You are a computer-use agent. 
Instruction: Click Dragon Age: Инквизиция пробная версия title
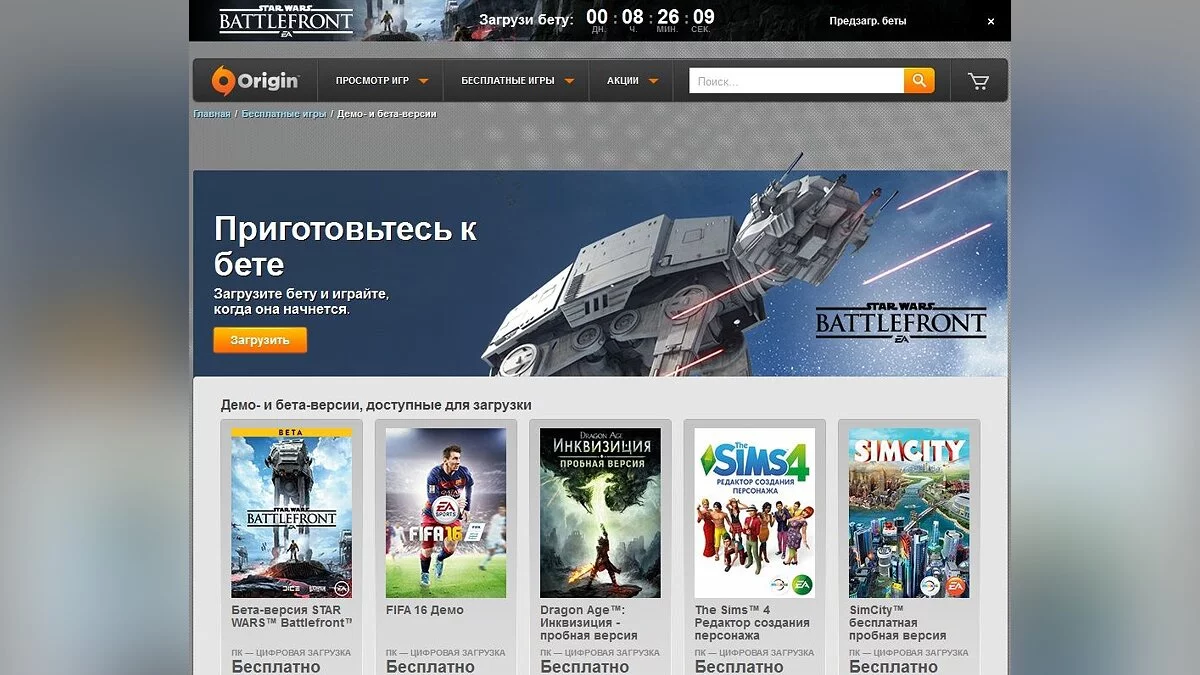pos(589,622)
